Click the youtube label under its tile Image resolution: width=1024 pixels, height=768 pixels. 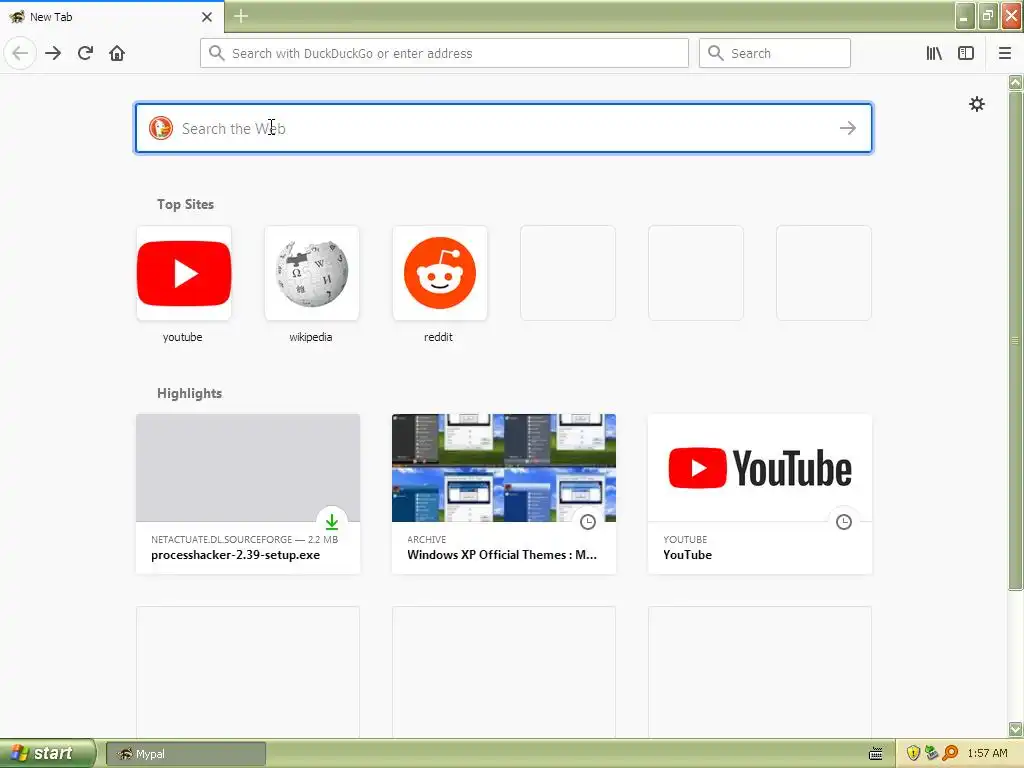182,337
